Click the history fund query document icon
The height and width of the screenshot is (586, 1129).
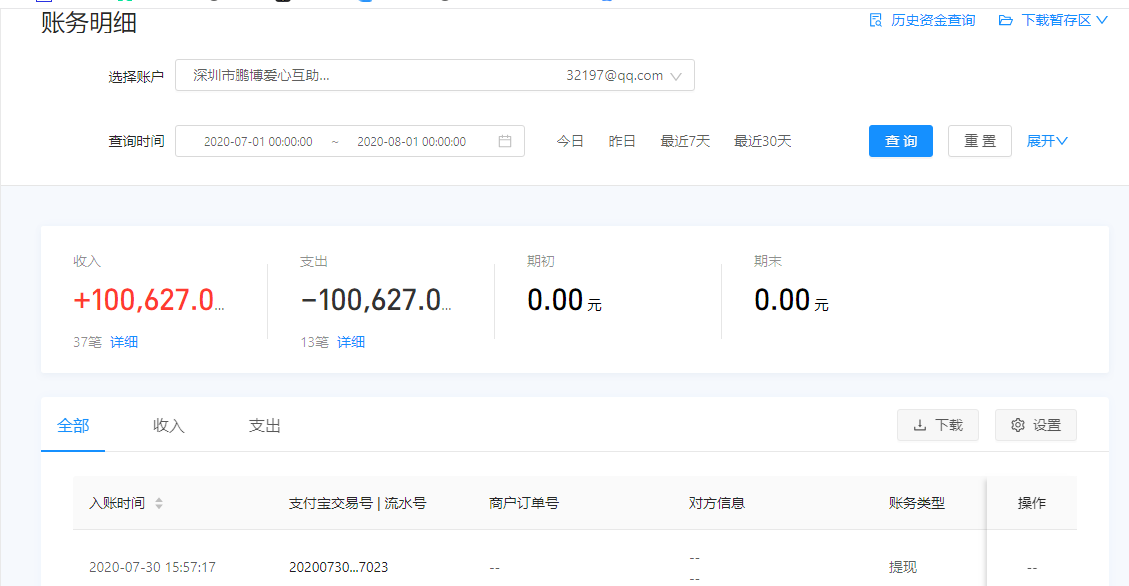click(876, 20)
